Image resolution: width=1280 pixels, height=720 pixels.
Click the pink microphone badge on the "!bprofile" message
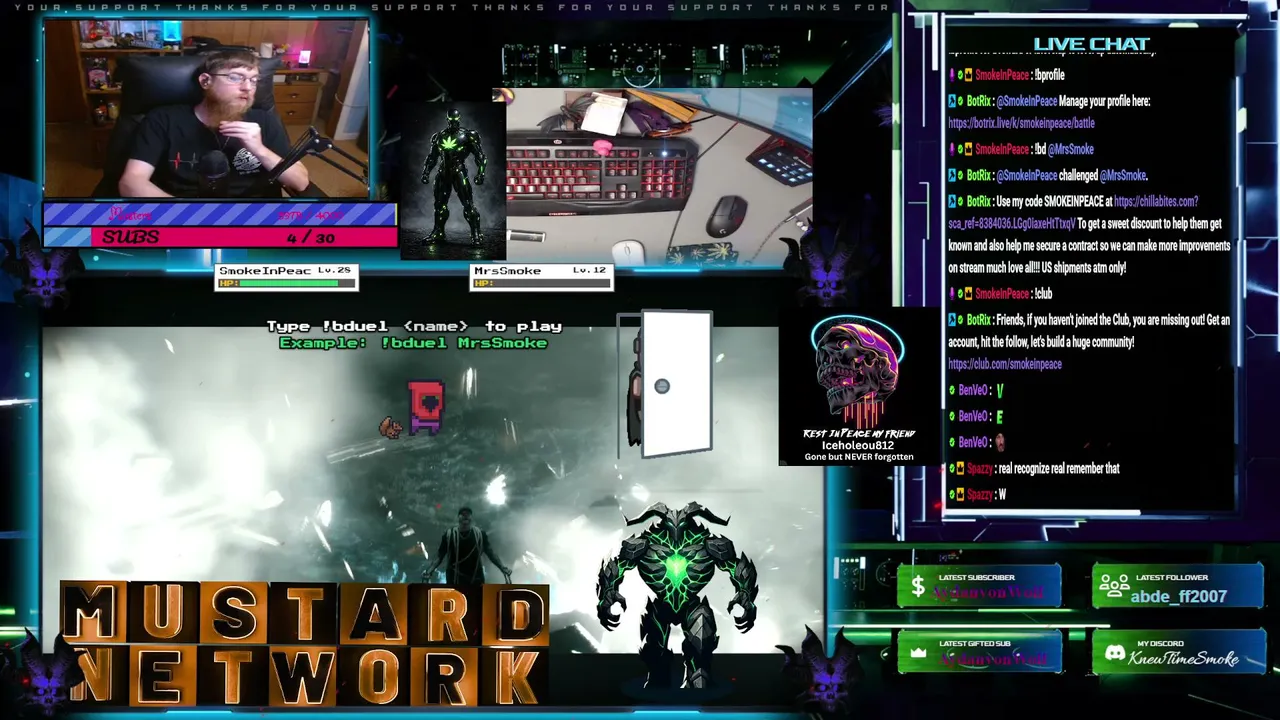click(x=952, y=75)
